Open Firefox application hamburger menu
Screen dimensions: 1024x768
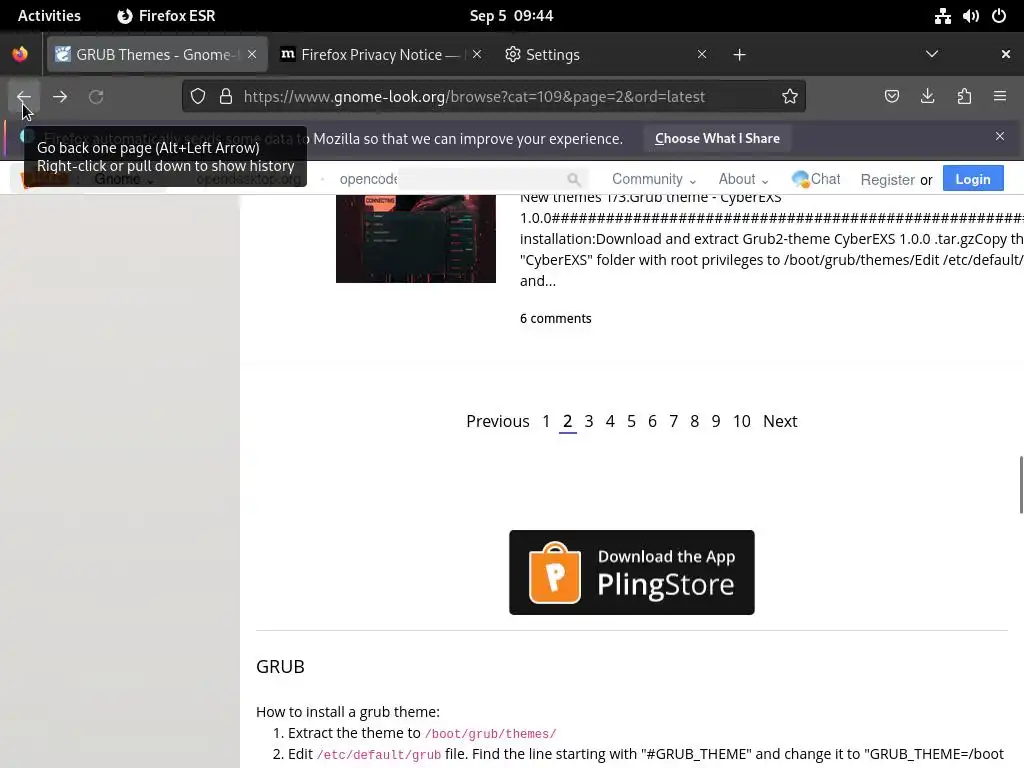[x=1000, y=97]
